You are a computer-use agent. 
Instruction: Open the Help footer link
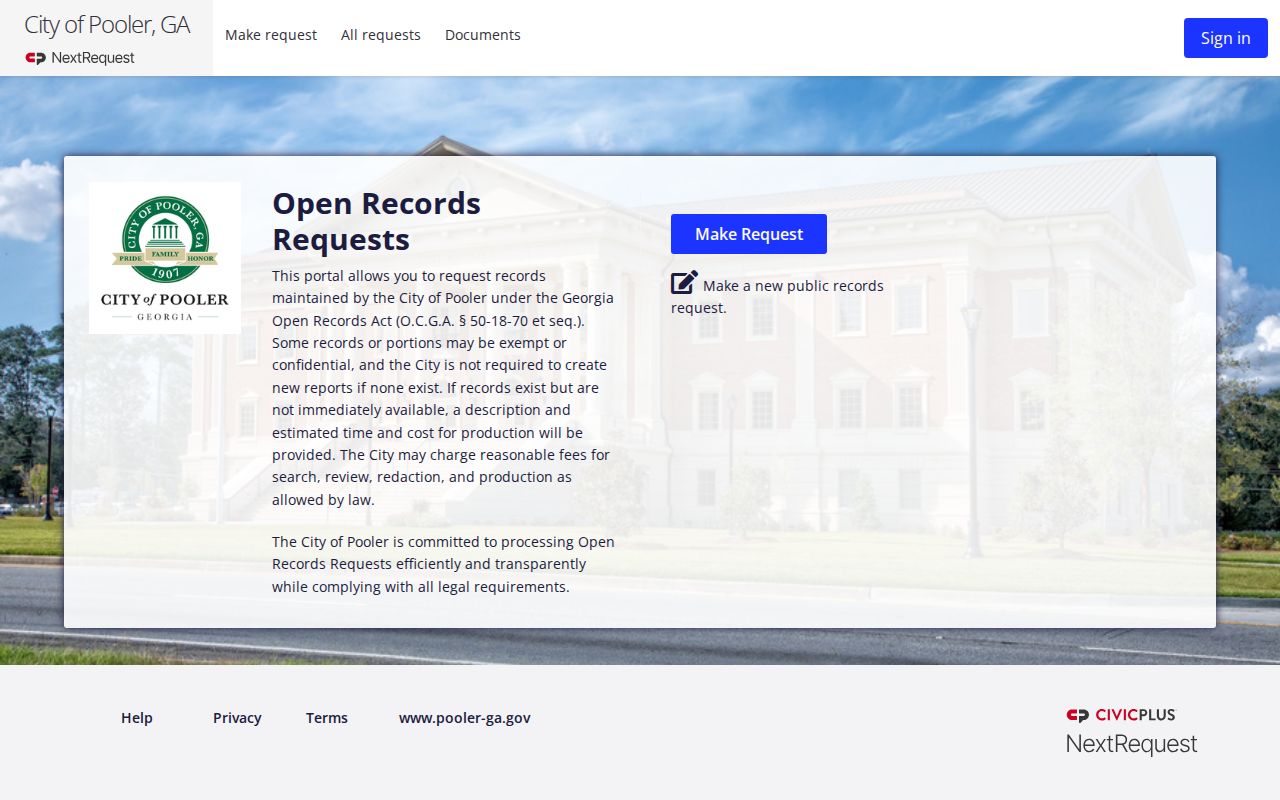click(x=137, y=718)
